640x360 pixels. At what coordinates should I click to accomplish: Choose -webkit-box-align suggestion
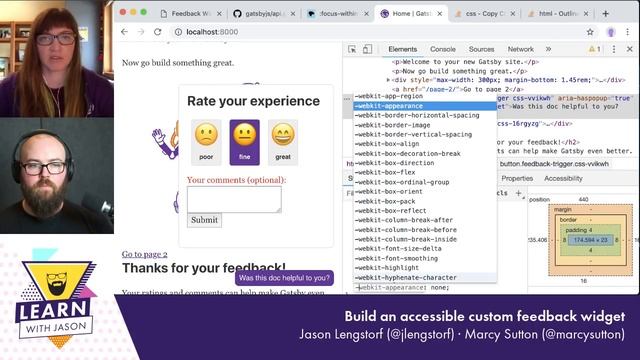425,144
